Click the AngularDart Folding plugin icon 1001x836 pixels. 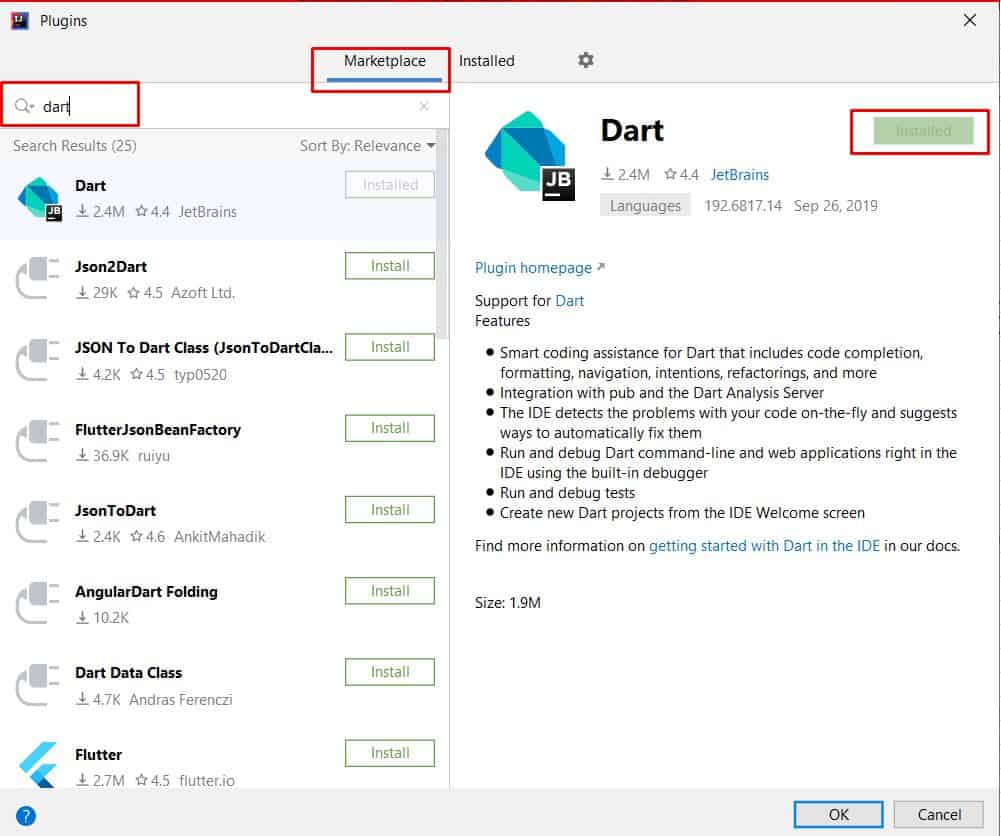(38, 602)
